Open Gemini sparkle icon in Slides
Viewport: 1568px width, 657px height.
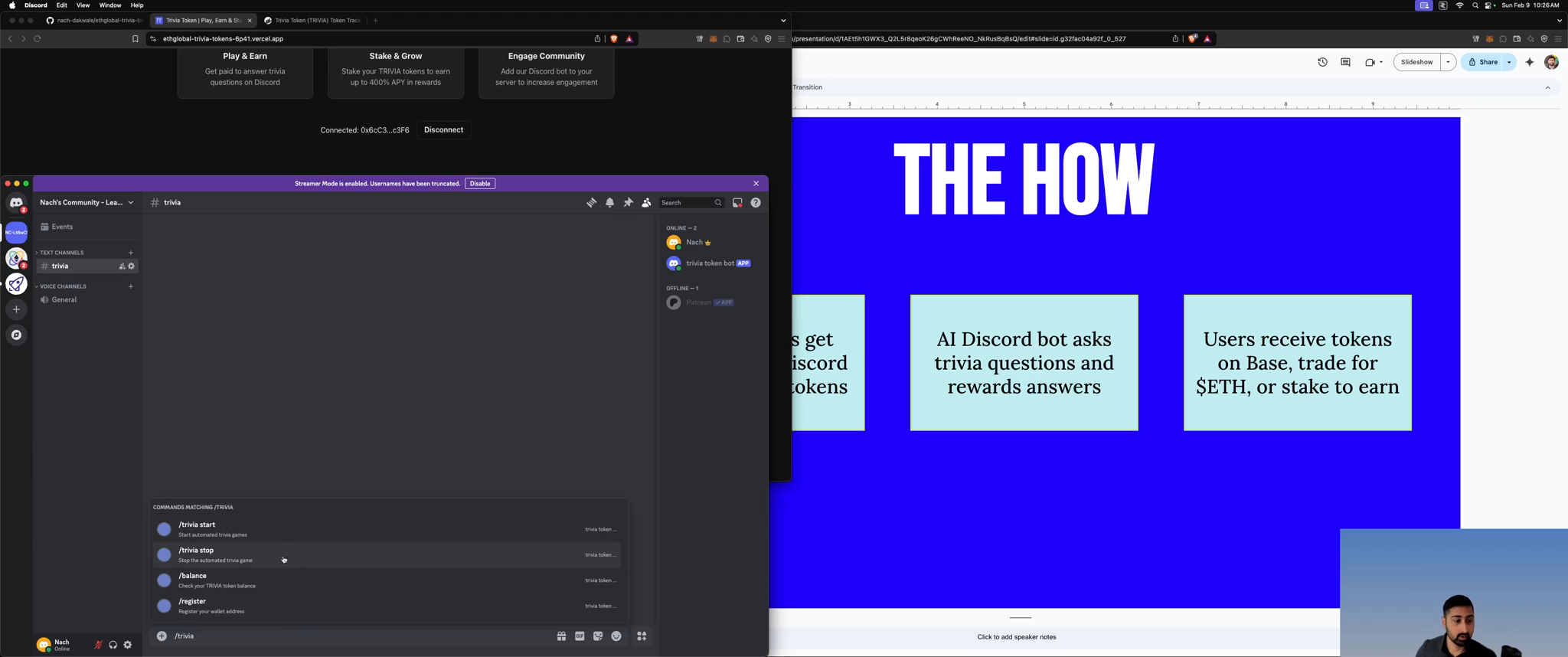(x=1530, y=63)
